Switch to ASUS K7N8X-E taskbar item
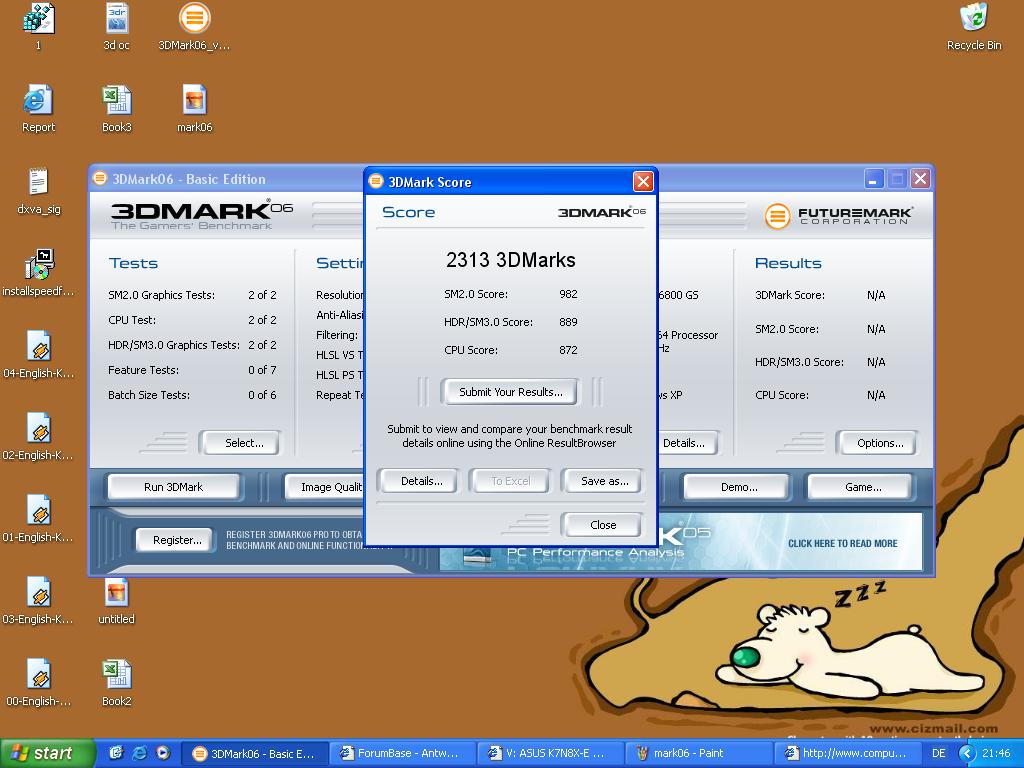 [551, 753]
